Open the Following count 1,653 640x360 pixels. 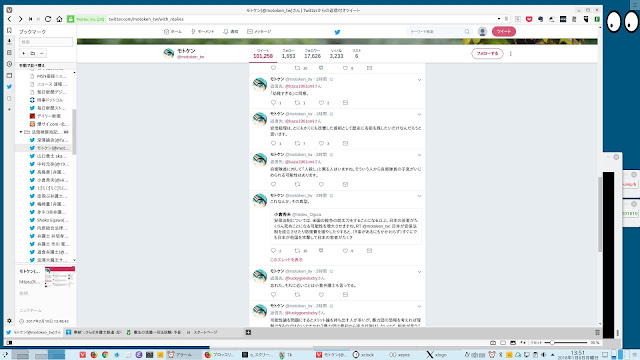[289, 53]
